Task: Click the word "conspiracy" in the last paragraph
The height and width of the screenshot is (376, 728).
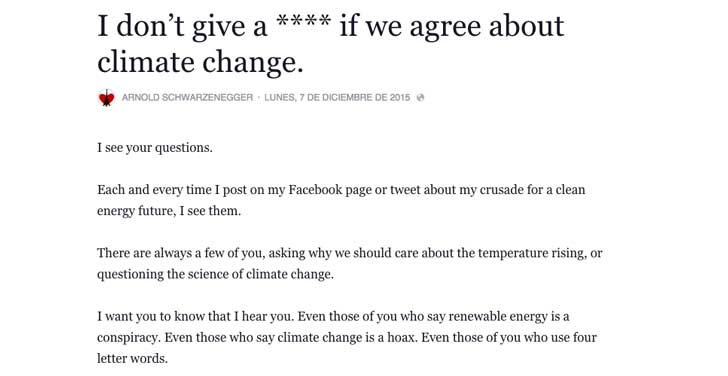Action: click(x=129, y=338)
